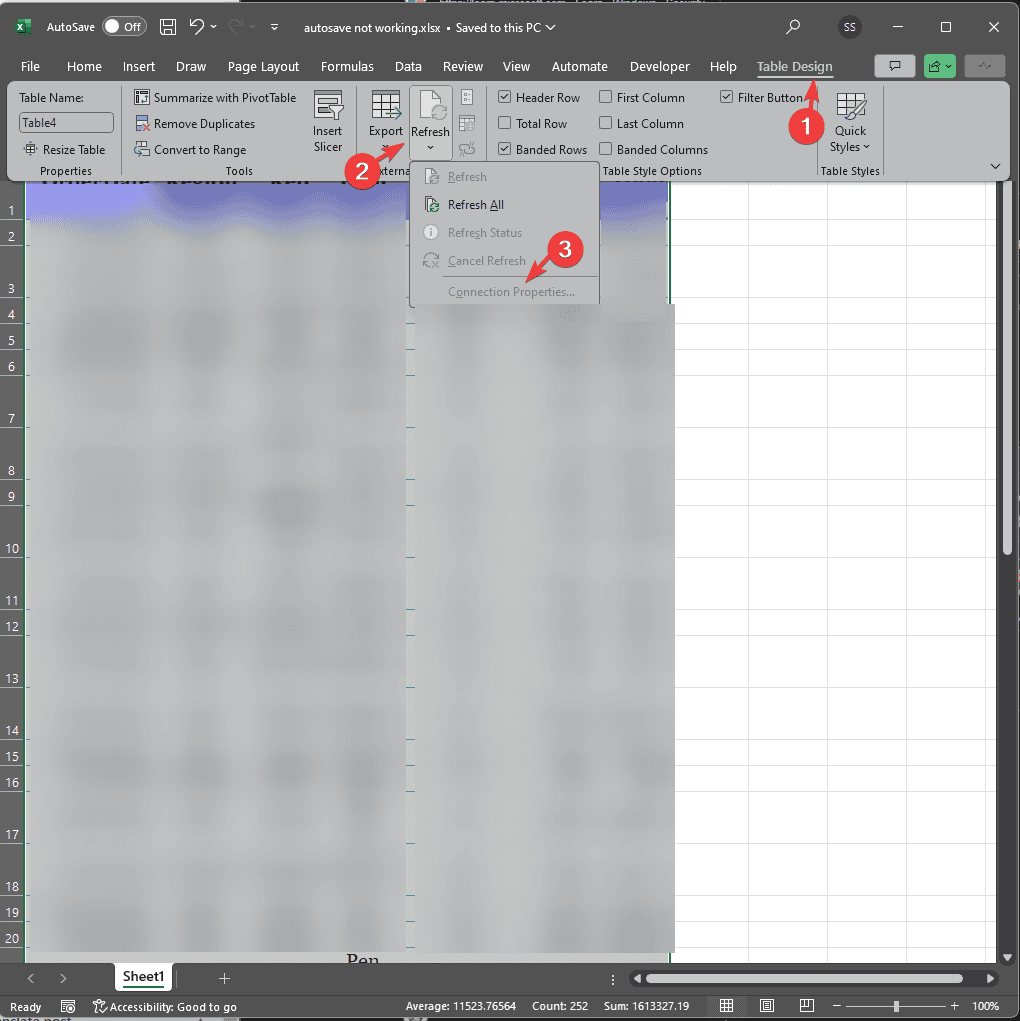Switch to Page Layout view icon

click(767, 1006)
